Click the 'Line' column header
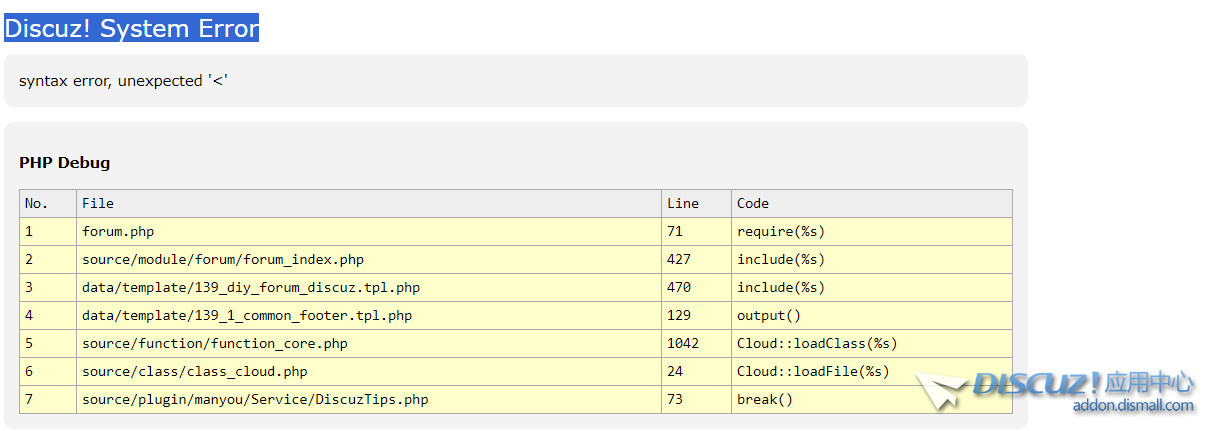 click(696, 203)
